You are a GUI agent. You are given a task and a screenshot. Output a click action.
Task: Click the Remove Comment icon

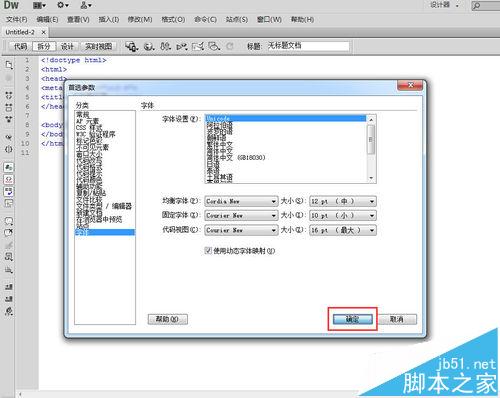9,233
